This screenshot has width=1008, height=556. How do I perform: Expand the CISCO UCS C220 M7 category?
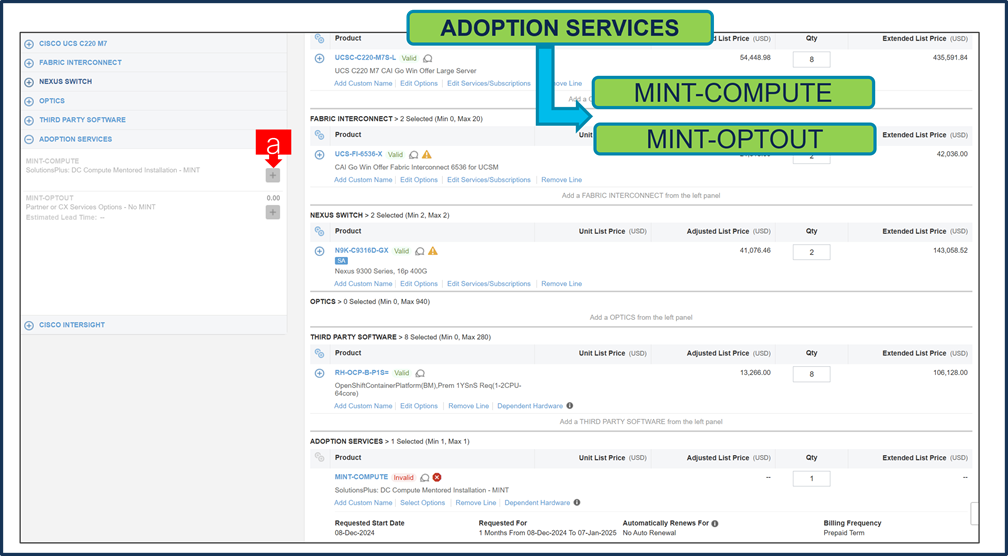click(29, 44)
